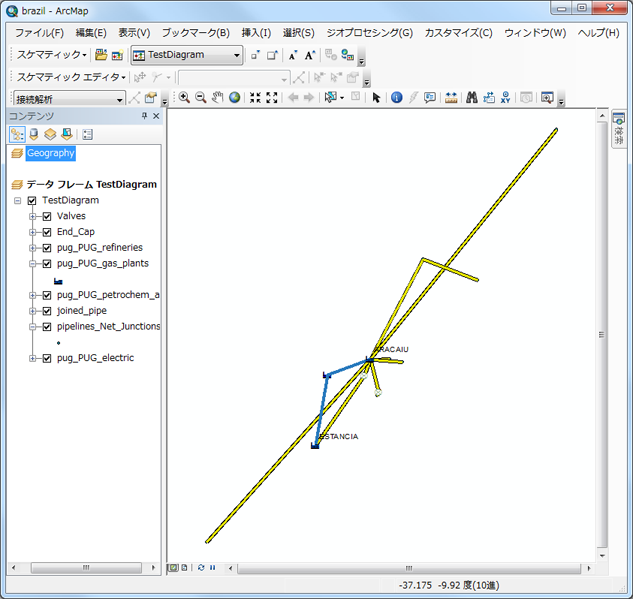Select the Geography item in contents
The width and height of the screenshot is (633, 599).
[x=50, y=153]
